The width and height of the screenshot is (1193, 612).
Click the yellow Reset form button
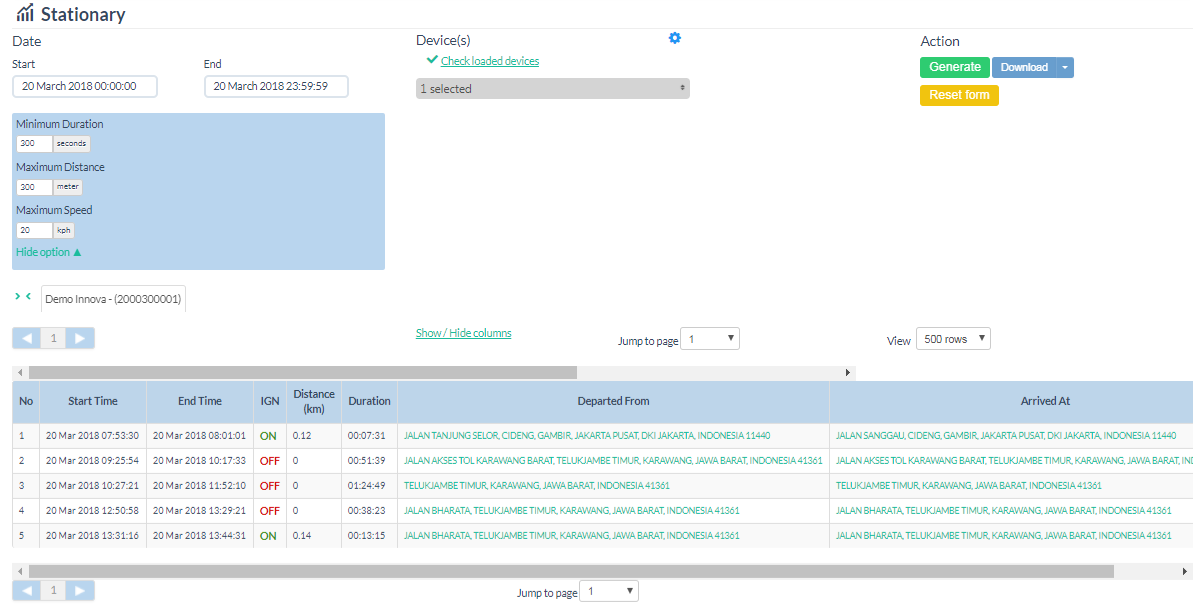[958, 95]
